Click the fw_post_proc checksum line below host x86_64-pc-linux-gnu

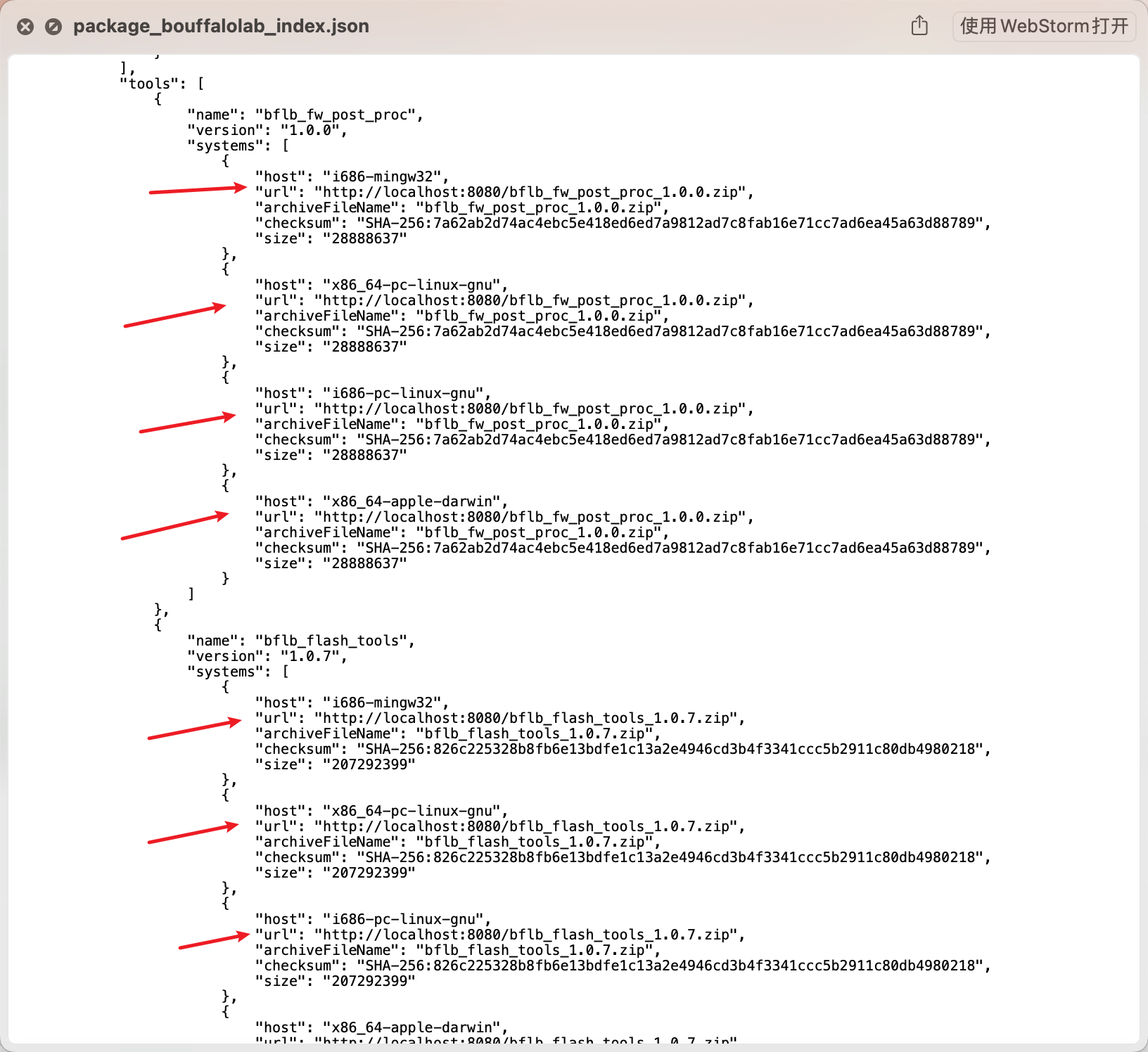click(623, 331)
